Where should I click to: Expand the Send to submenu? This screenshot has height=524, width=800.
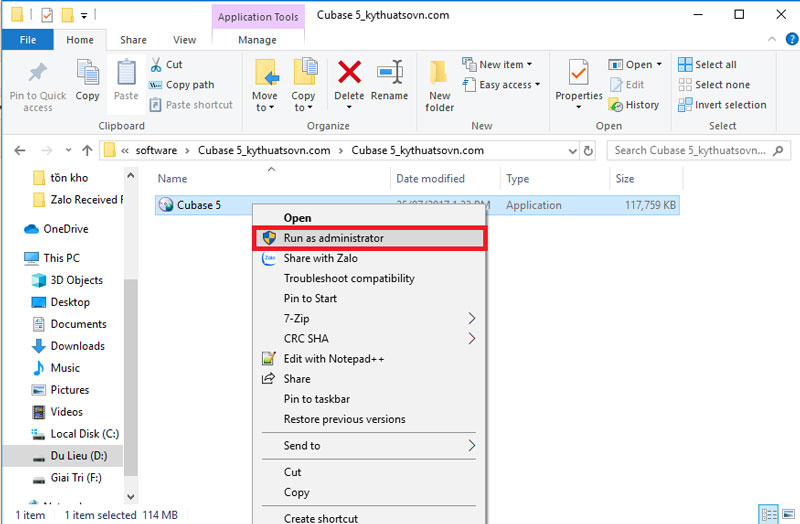tap(370, 445)
